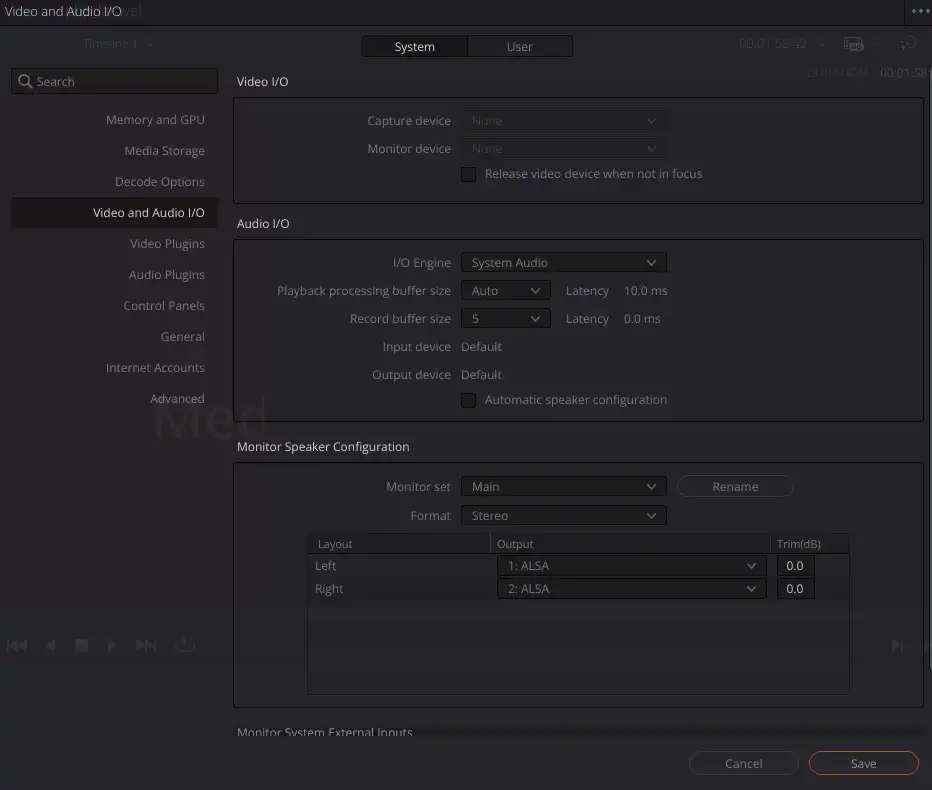Toggle Release video device when not in focus
The width and height of the screenshot is (932, 790).
click(x=468, y=174)
